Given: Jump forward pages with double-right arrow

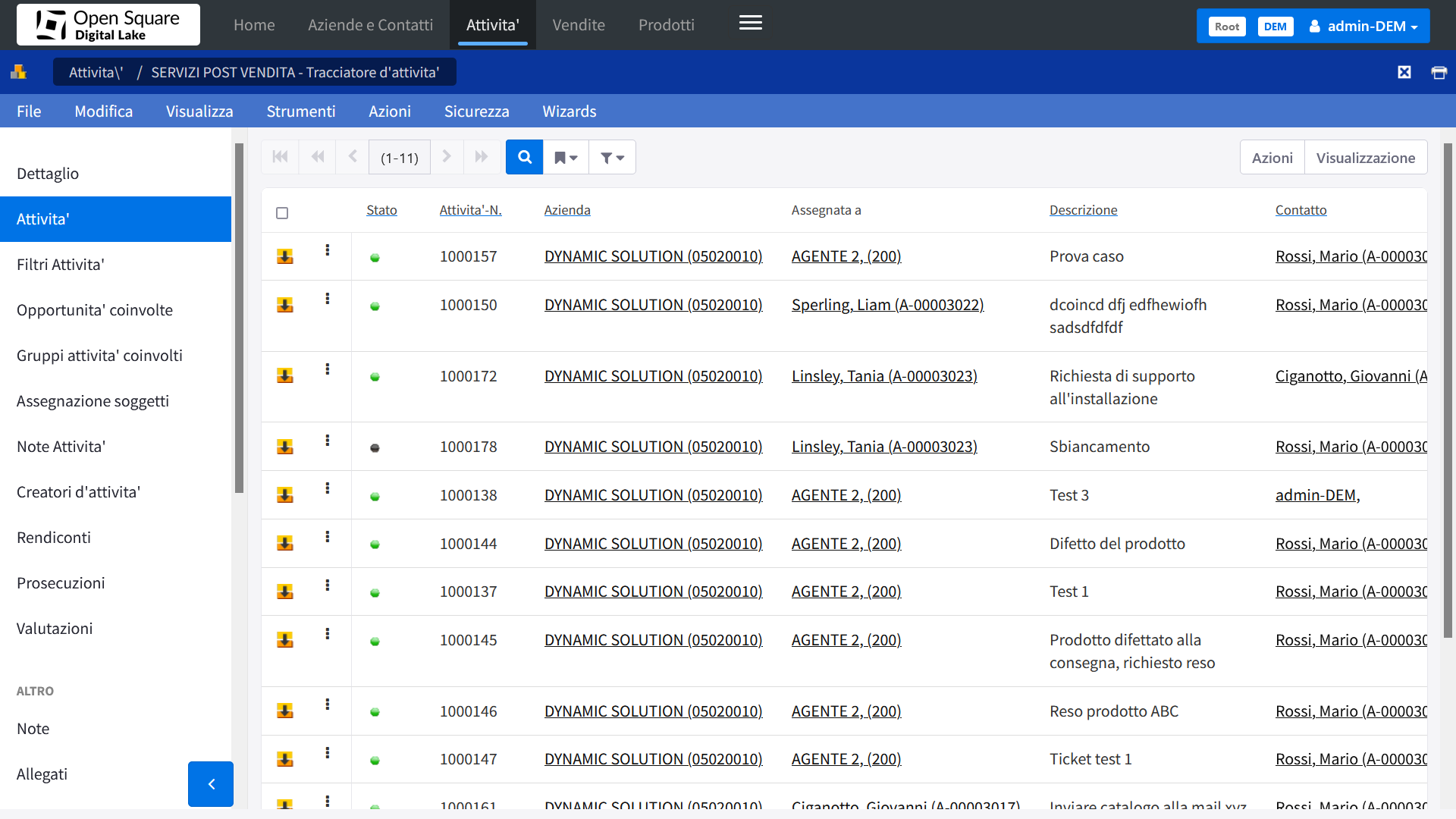Looking at the screenshot, I should pos(482,157).
